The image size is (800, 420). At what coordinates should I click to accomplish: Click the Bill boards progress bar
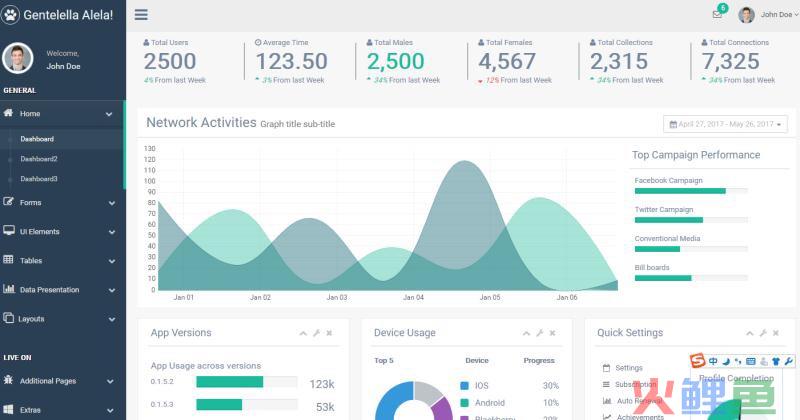(x=691, y=278)
